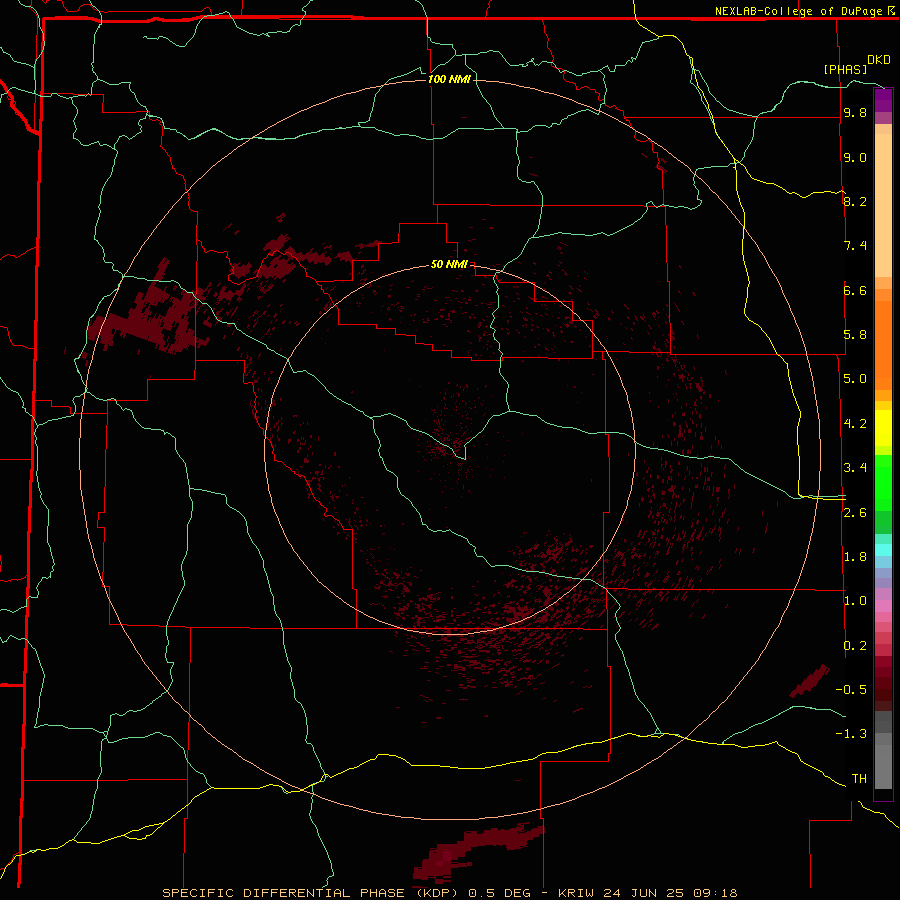Click the 100 NMI range ring label
The width and height of the screenshot is (900, 900).
pos(449,79)
